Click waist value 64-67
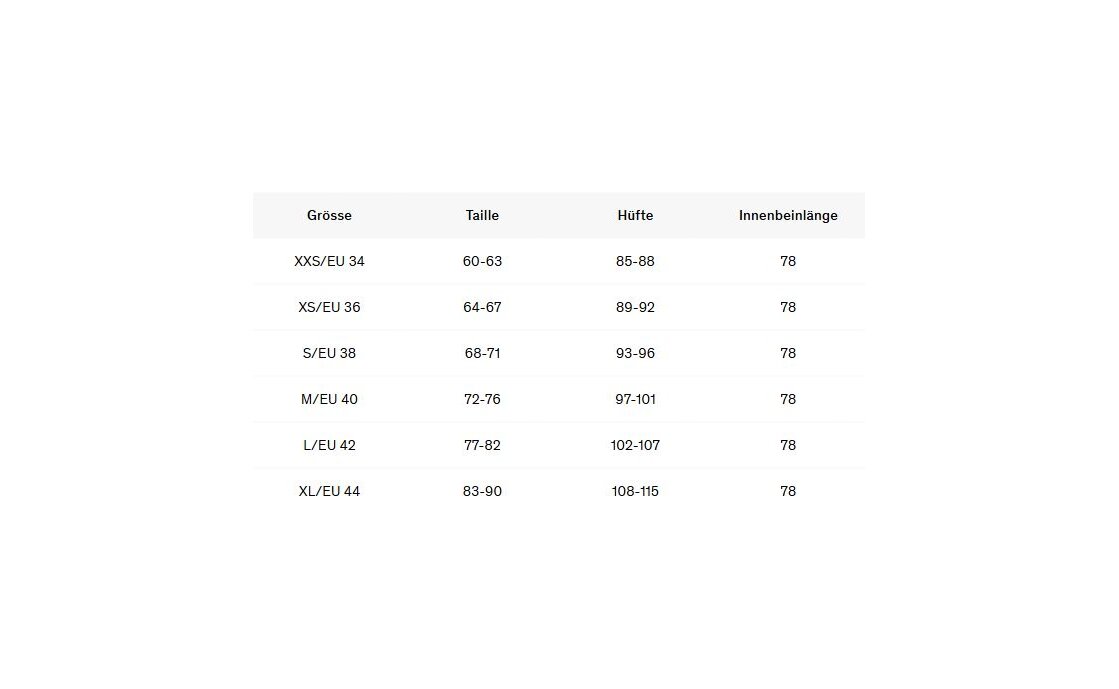 [482, 307]
